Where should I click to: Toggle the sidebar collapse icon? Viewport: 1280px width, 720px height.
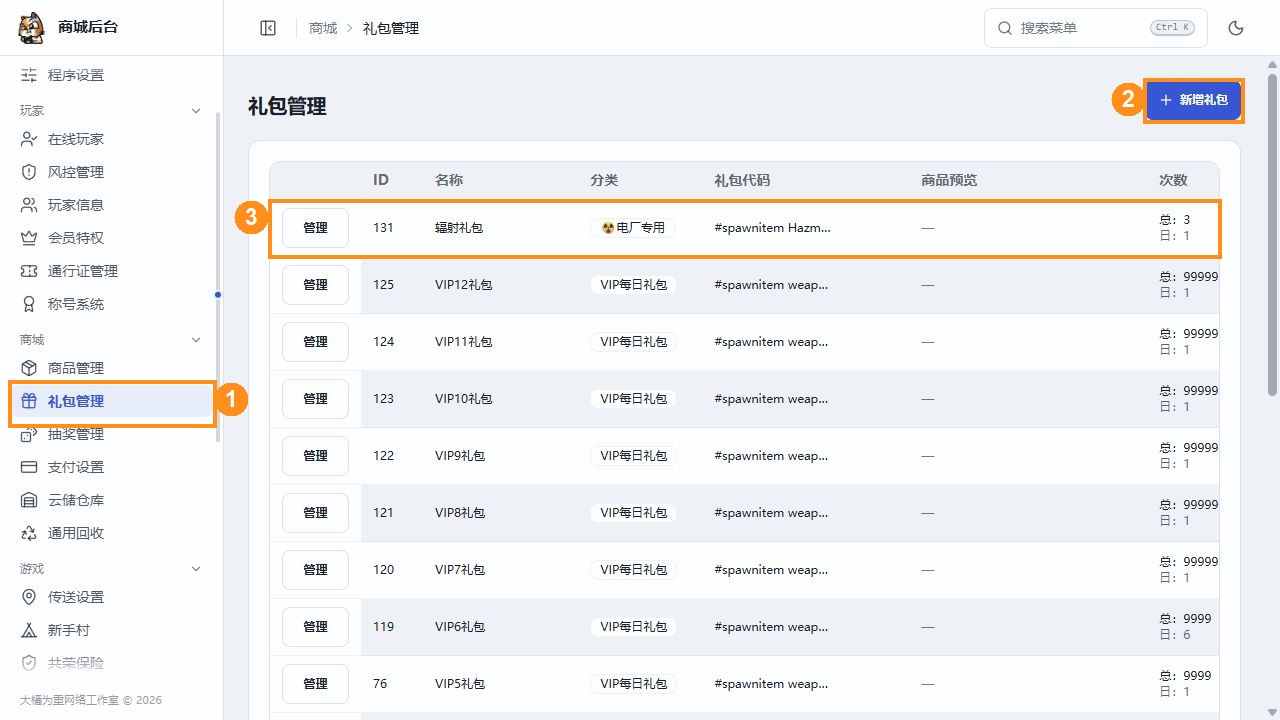click(x=268, y=28)
